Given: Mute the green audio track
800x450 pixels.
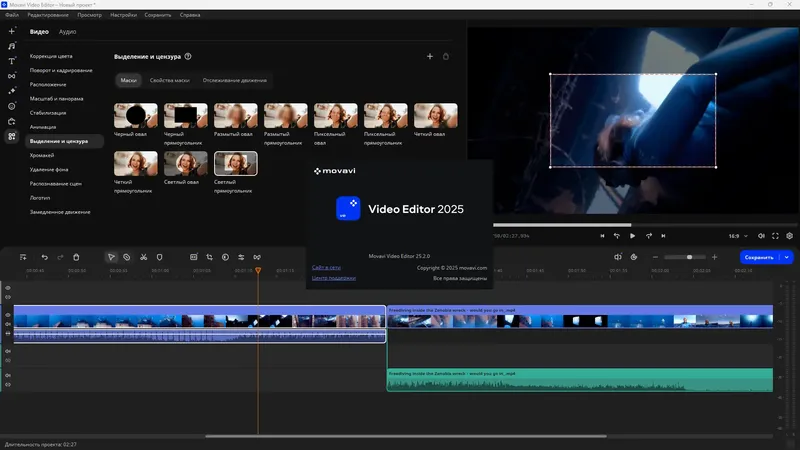Looking at the screenshot, I should click(8, 376).
